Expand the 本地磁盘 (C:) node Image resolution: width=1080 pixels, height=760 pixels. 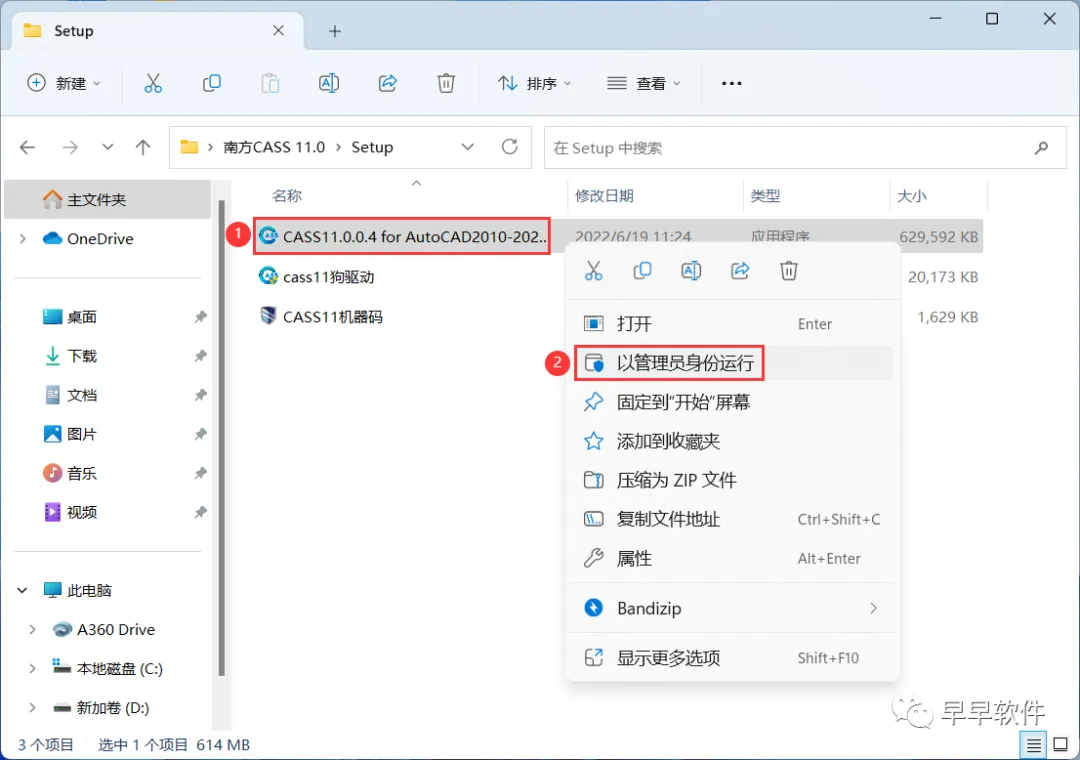[x=32, y=668]
